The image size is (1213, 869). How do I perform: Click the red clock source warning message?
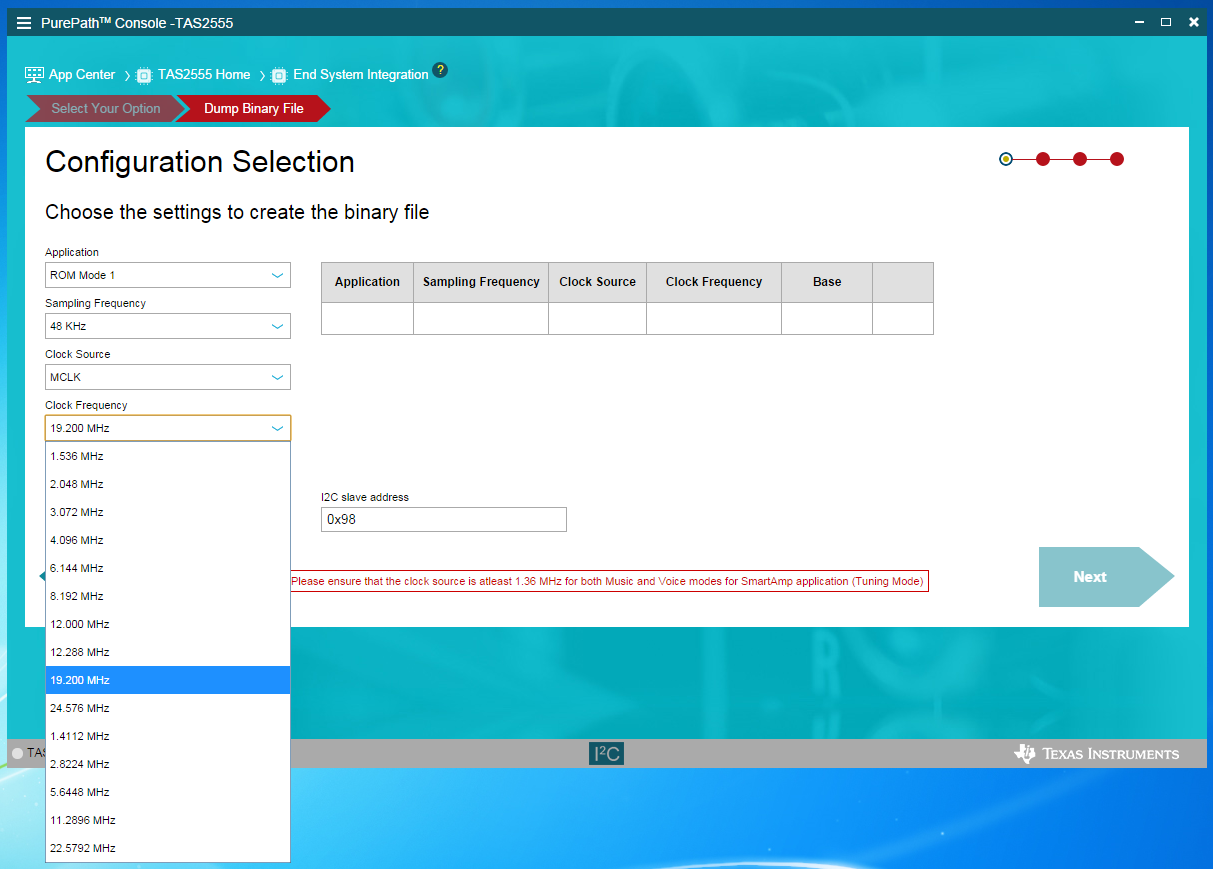(609, 581)
